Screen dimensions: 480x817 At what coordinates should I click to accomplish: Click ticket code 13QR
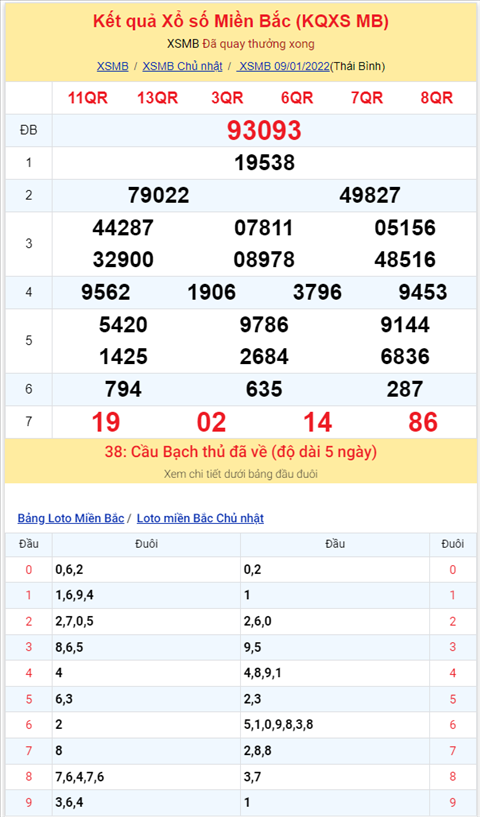157,97
